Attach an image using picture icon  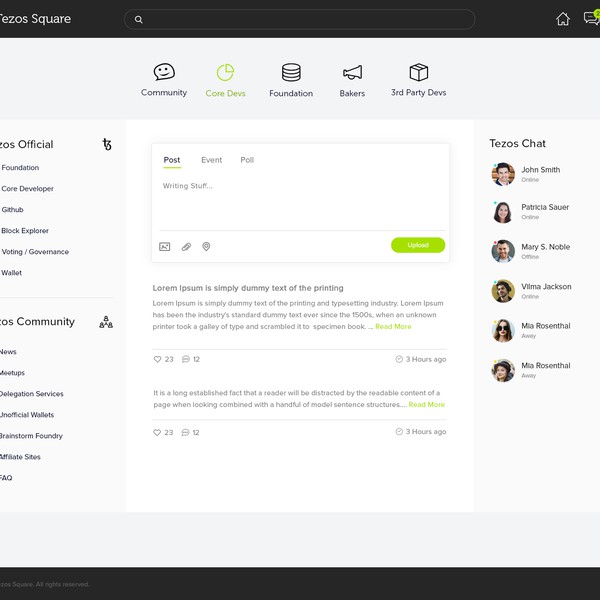pos(165,246)
